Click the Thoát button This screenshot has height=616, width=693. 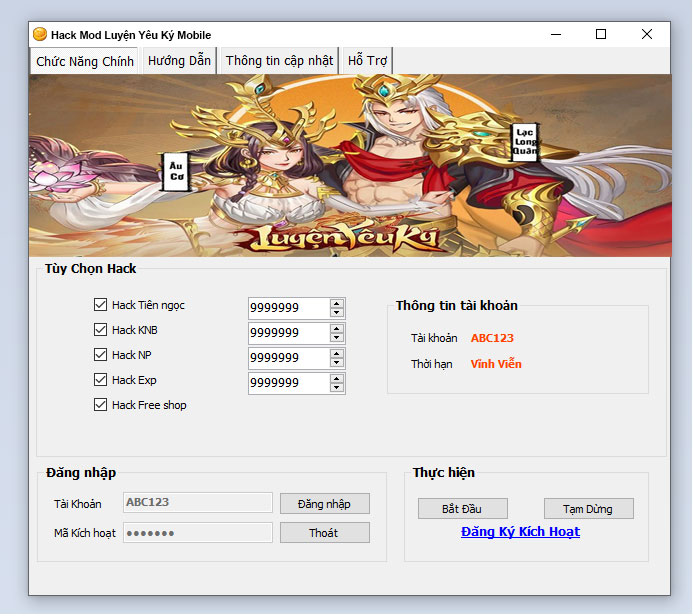pos(324,533)
